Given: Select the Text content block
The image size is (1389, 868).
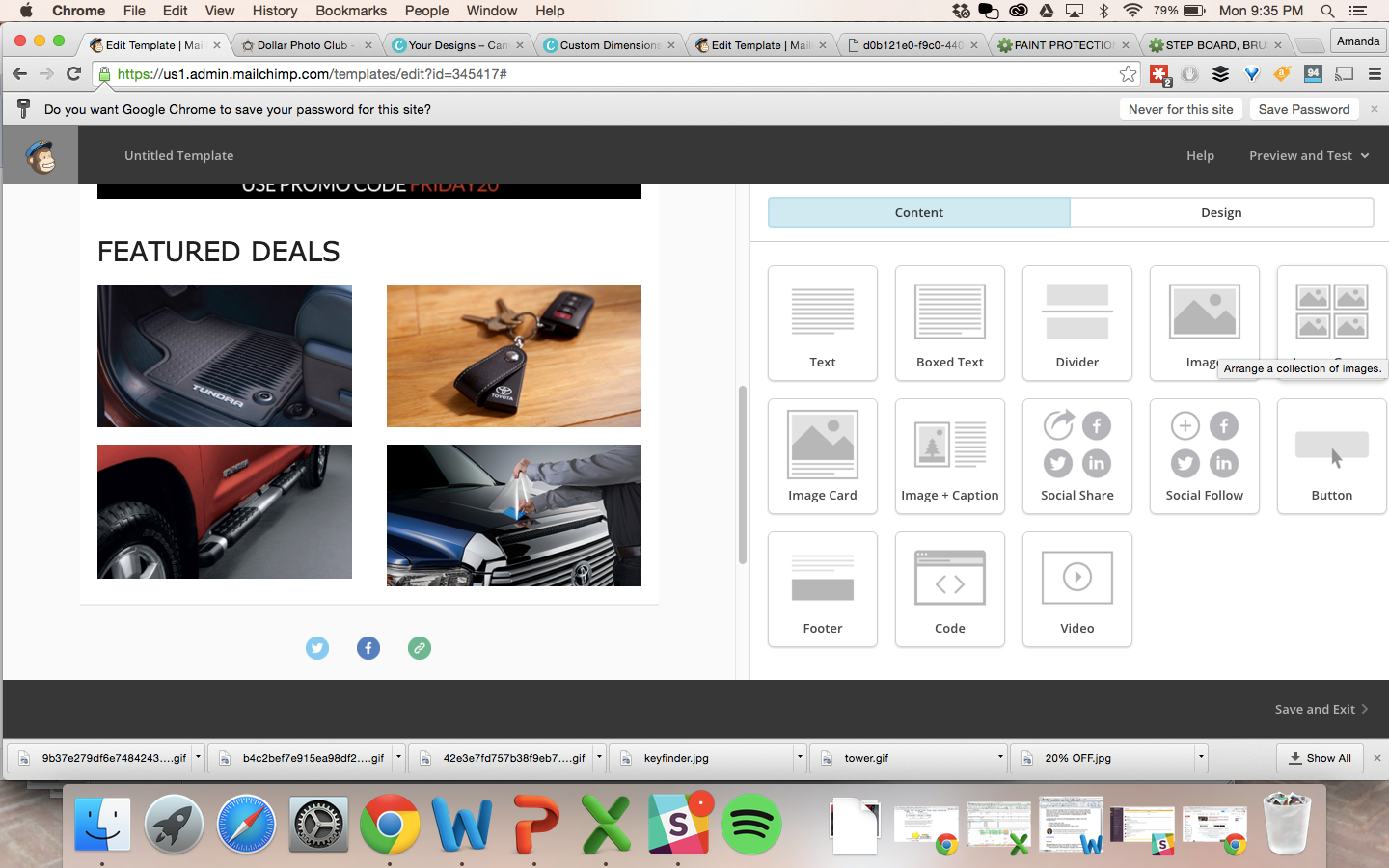Looking at the screenshot, I should pos(822,323).
